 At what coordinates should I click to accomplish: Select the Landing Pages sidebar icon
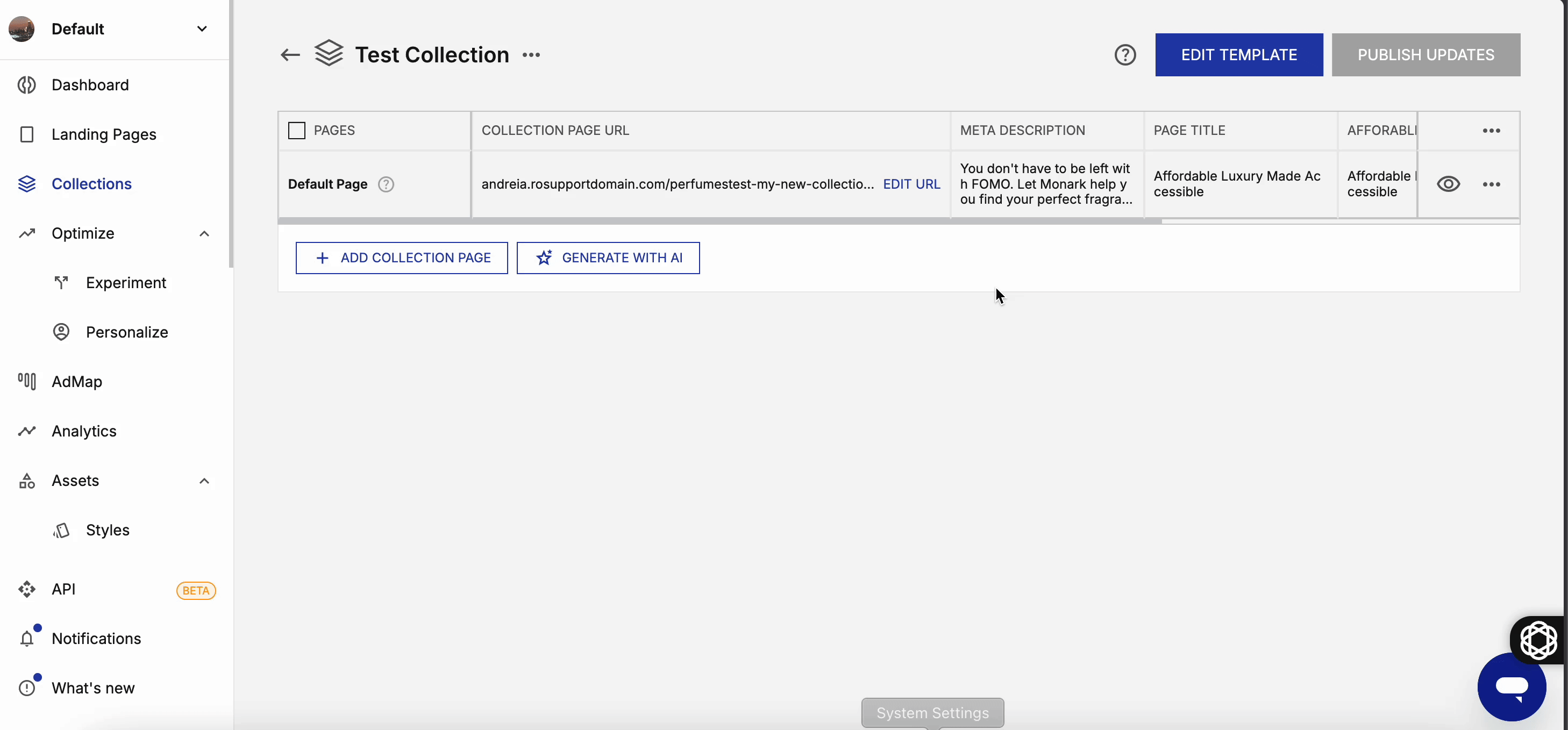(x=27, y=134)
